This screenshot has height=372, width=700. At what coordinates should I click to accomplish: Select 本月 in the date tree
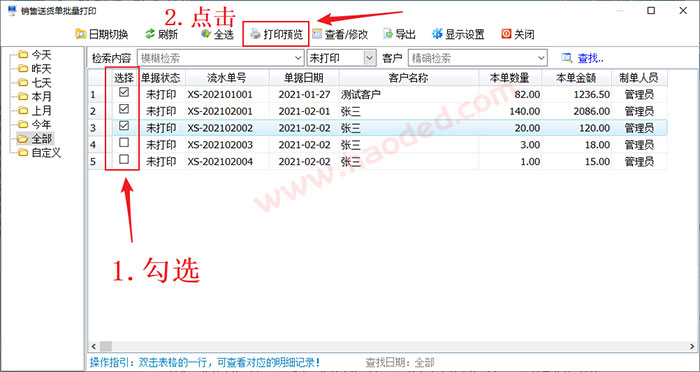click(x=42, y=96)
